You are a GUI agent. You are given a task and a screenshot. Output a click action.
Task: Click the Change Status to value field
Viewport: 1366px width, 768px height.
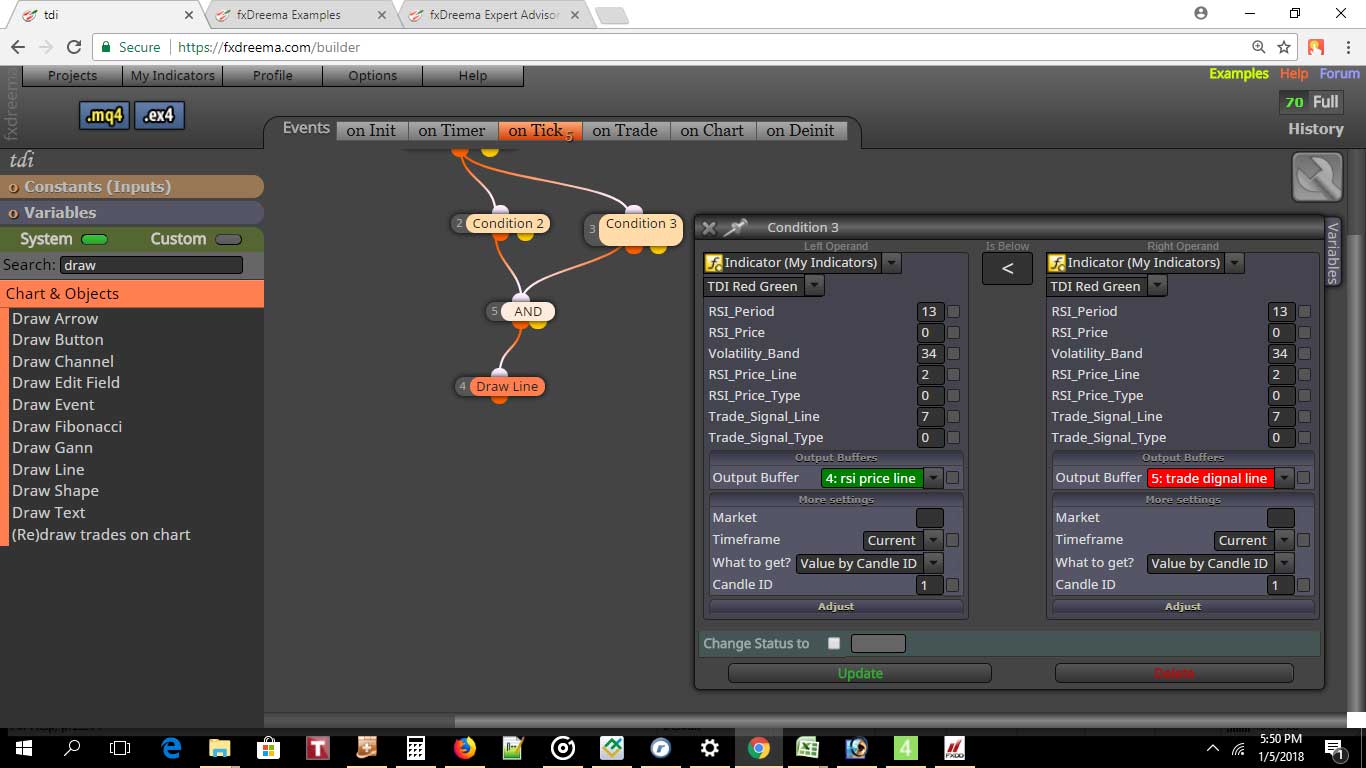pos(878,644)
